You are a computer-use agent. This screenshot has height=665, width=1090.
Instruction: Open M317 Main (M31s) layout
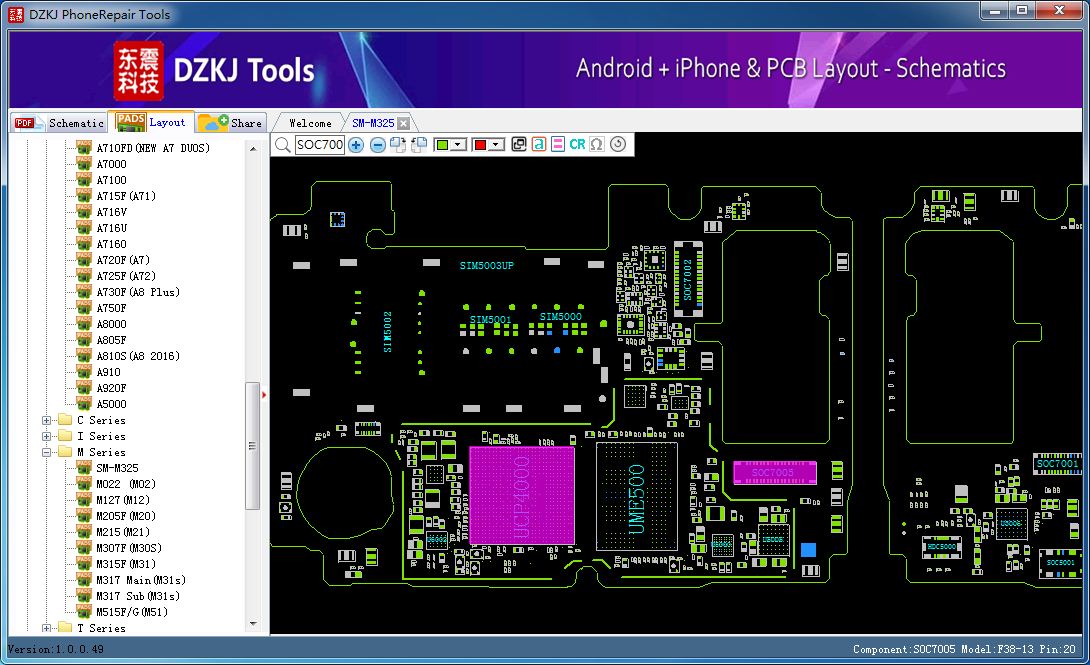(x=140, y=580)
